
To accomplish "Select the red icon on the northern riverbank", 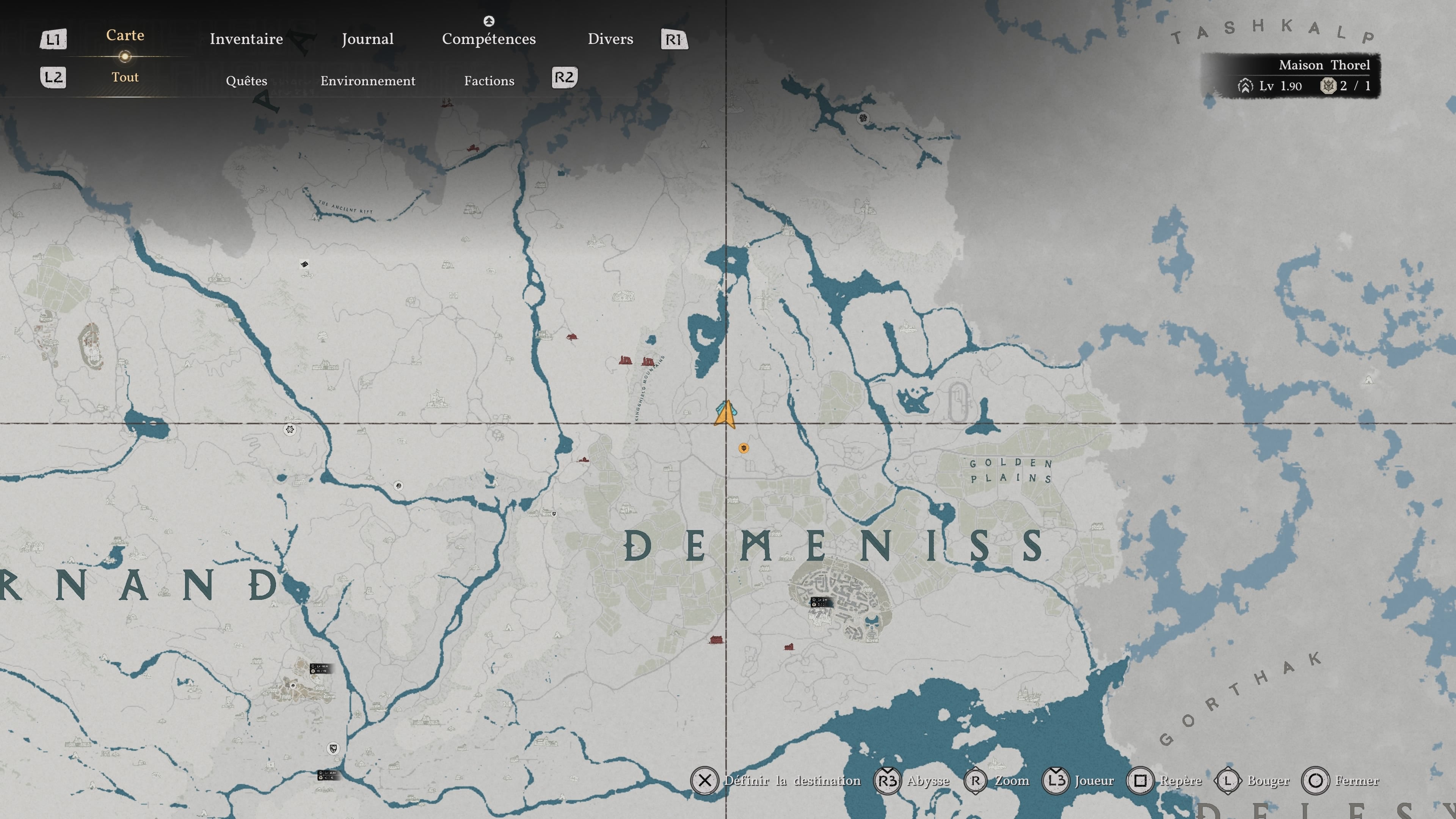I will point(472,148).
